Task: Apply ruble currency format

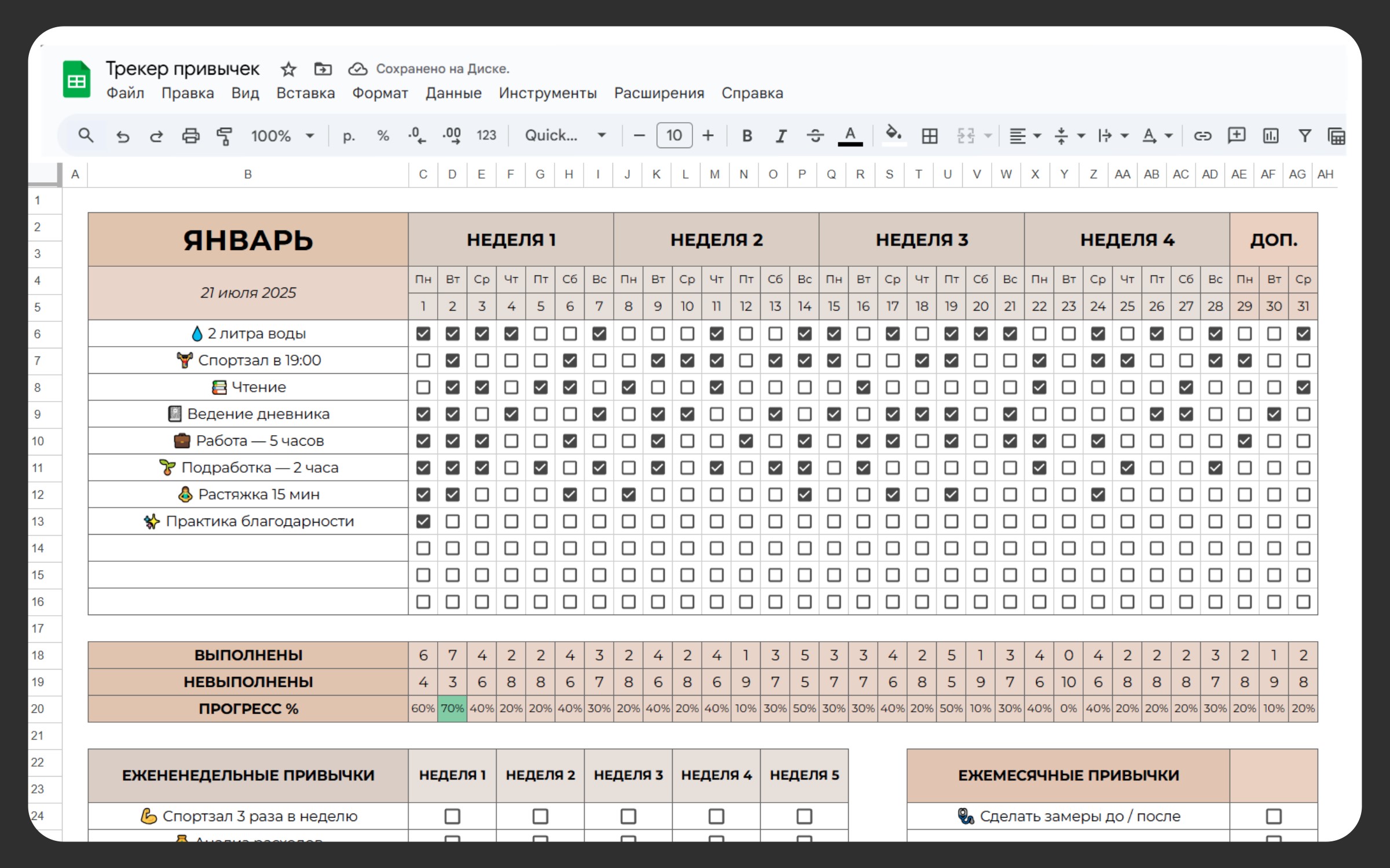Action: coord(349,136)
